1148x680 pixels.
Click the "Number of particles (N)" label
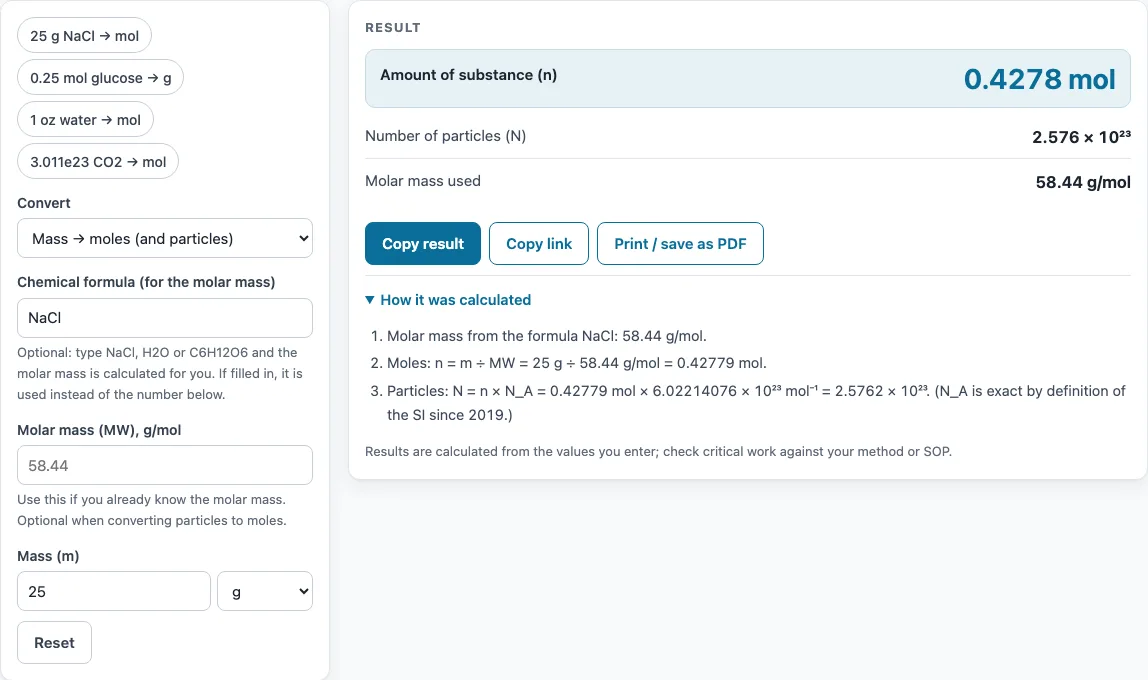pos(446,136)
